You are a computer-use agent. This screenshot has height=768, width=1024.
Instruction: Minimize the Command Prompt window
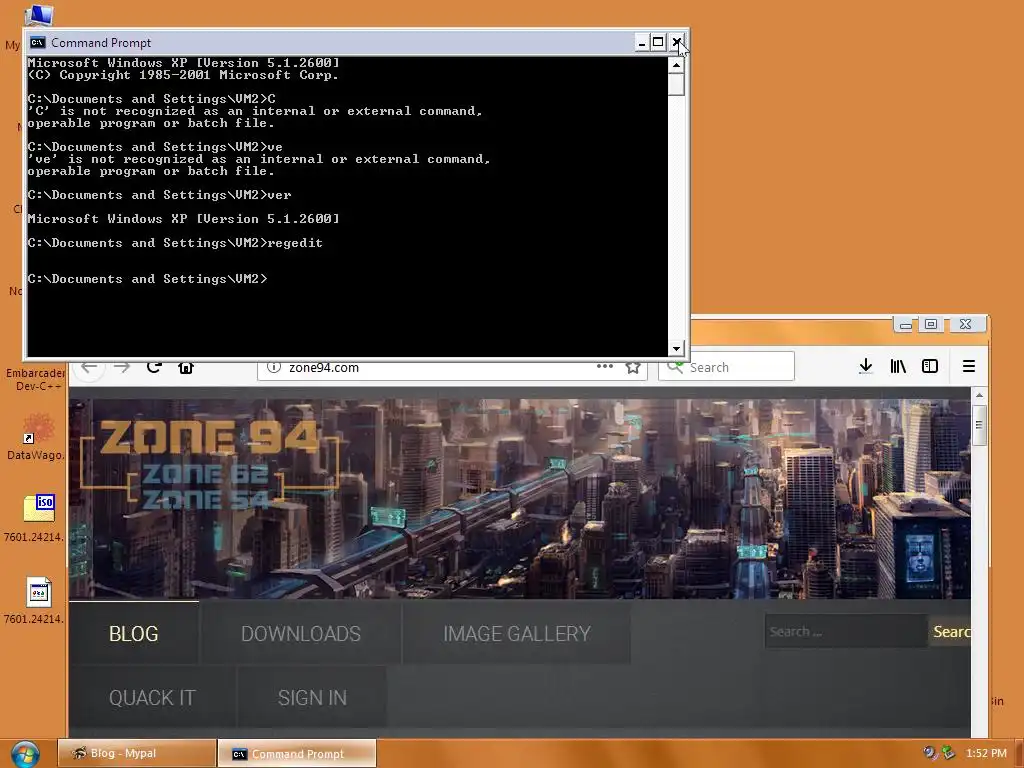(642, 42)
